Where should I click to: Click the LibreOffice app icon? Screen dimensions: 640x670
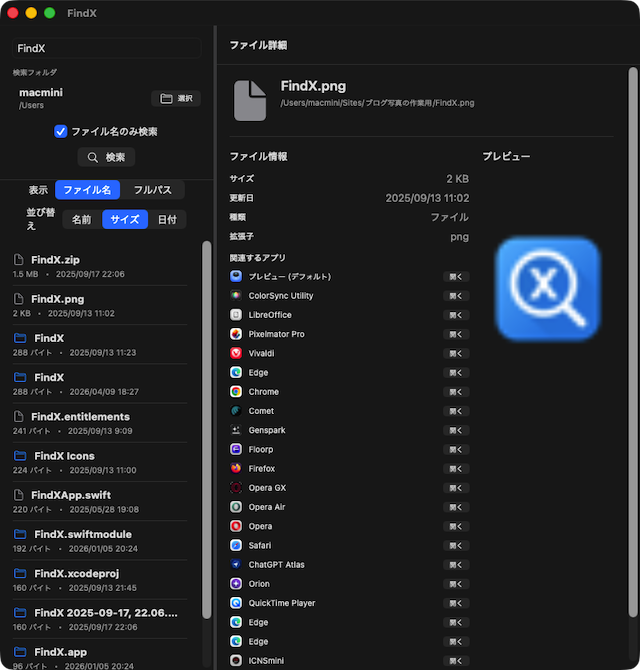click(236, 315)
